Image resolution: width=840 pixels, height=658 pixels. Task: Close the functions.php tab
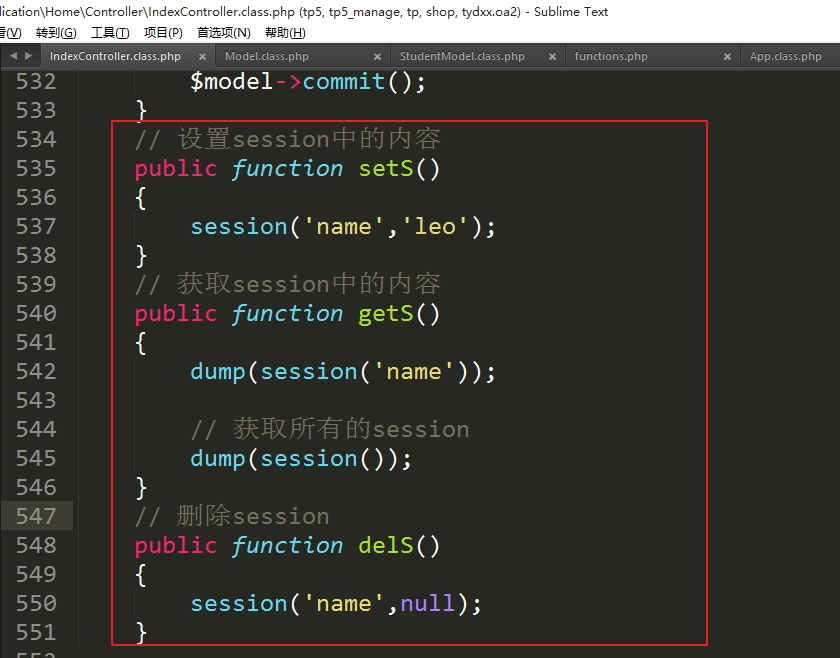(x=728, y=57)
